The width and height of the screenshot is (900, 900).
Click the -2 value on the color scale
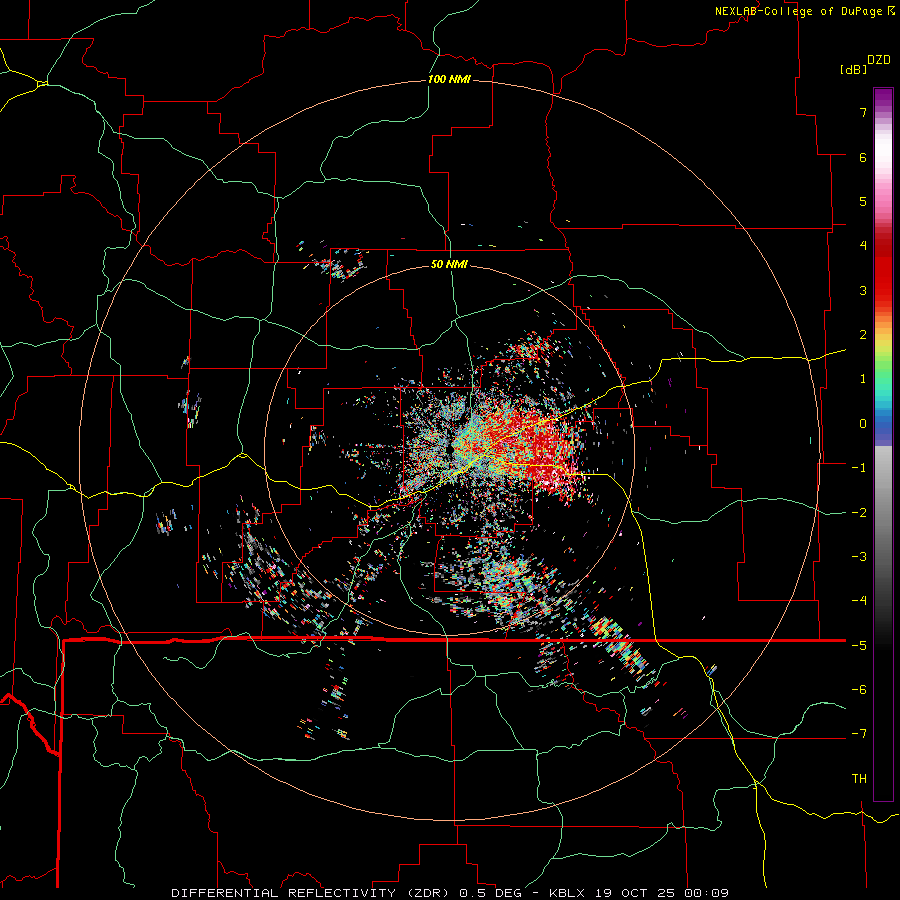pos(859,513)
